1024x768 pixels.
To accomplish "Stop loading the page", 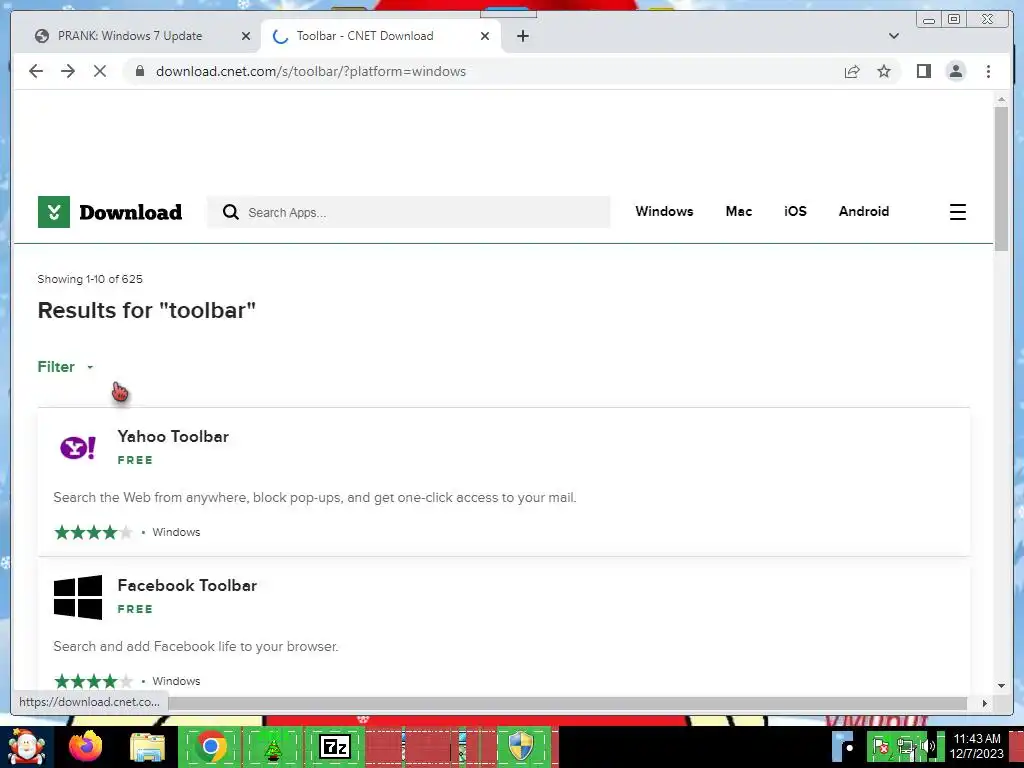I will (x=100, y=71).
